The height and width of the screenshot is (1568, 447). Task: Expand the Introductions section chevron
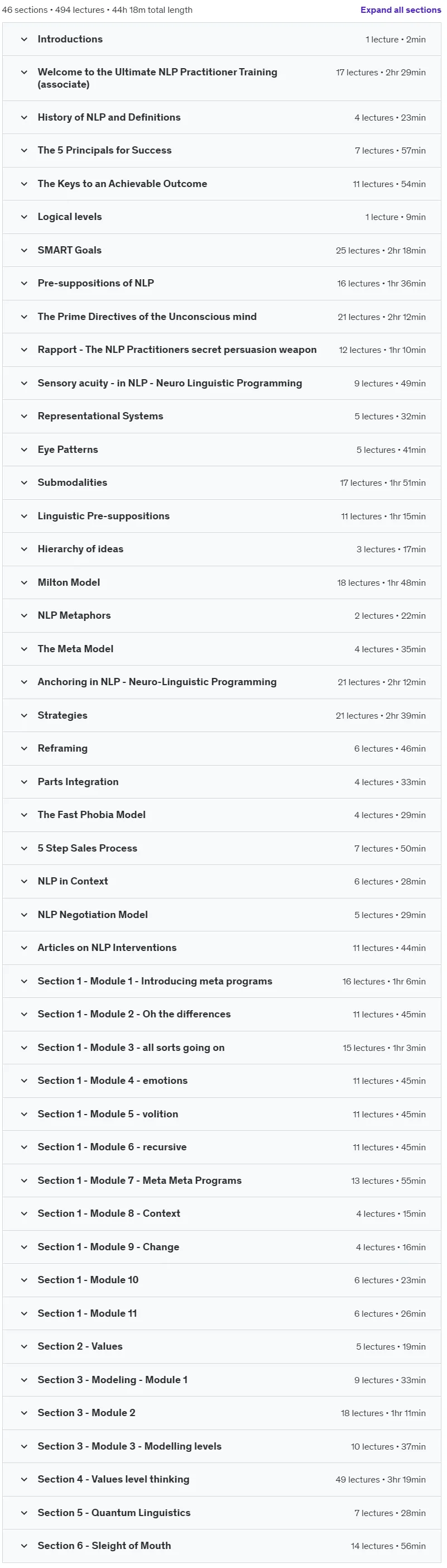(x=25, y=40)
